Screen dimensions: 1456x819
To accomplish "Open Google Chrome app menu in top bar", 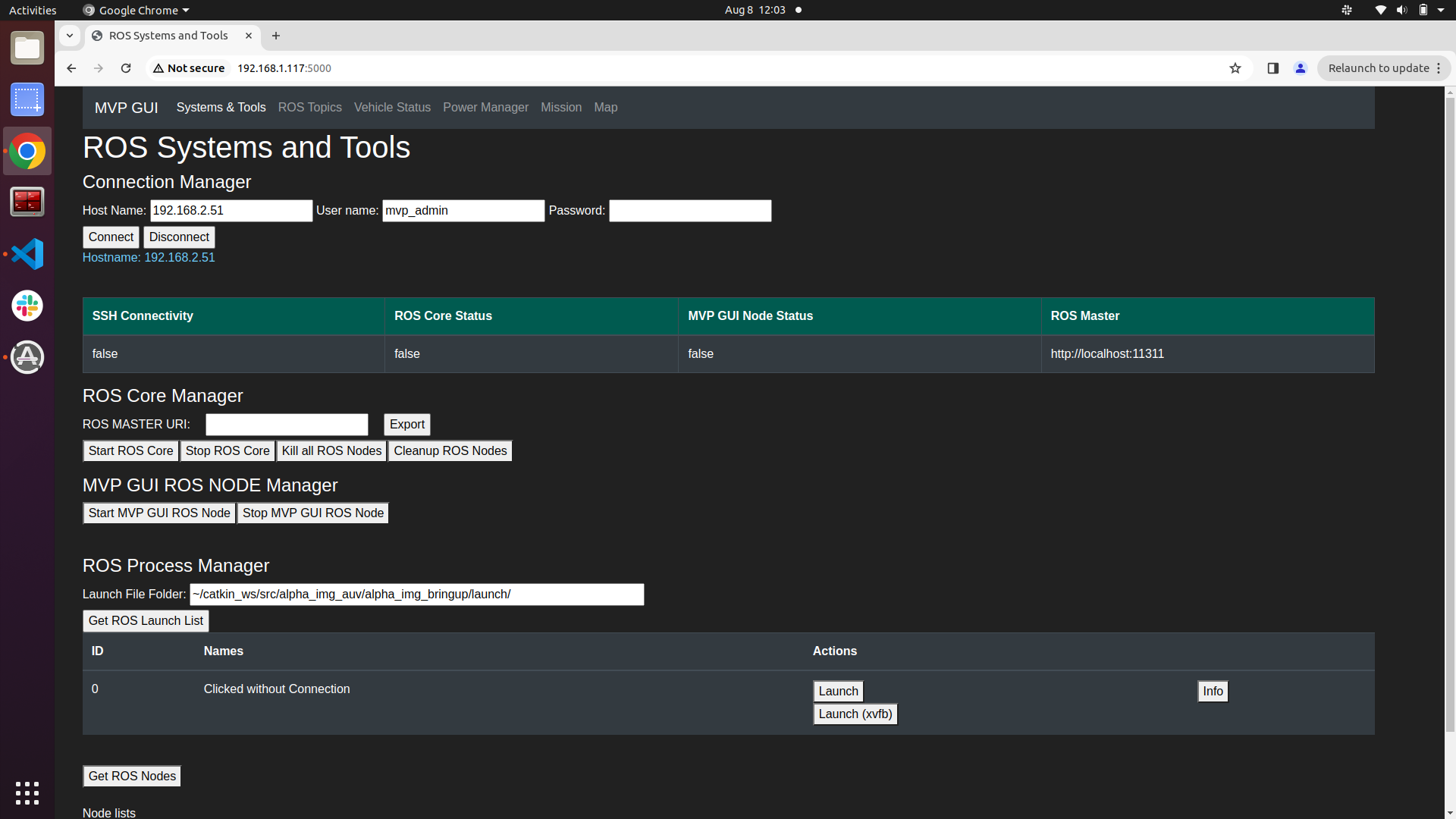I will pos(136,10).
